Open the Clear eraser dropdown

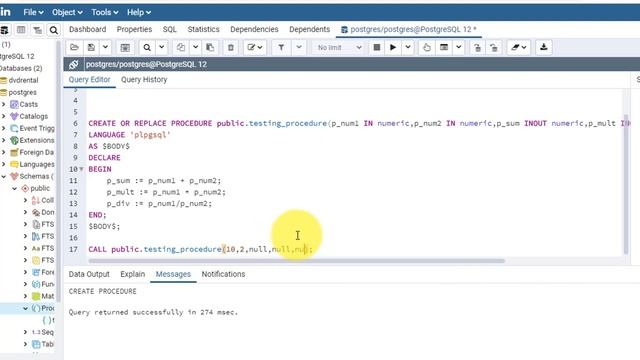tap(518, 47)
